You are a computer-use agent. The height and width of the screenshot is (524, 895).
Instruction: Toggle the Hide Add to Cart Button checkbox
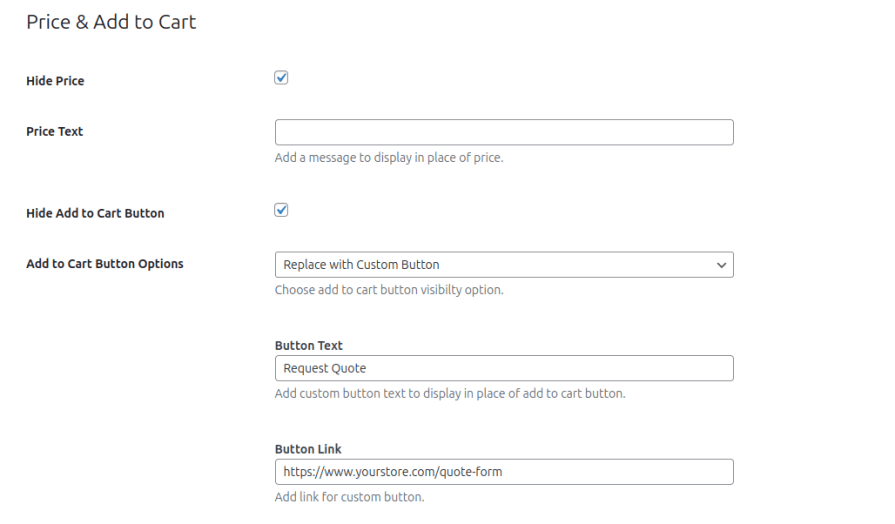pos(281,210)
